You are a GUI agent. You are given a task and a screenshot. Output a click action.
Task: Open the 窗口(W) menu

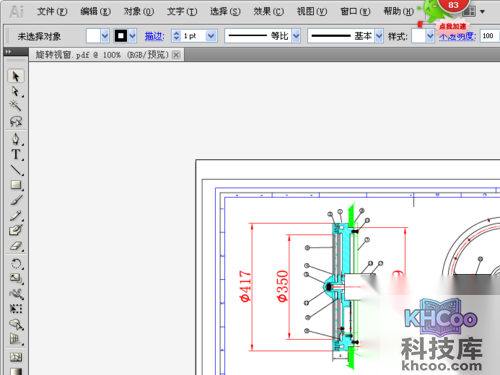point(355,12)
